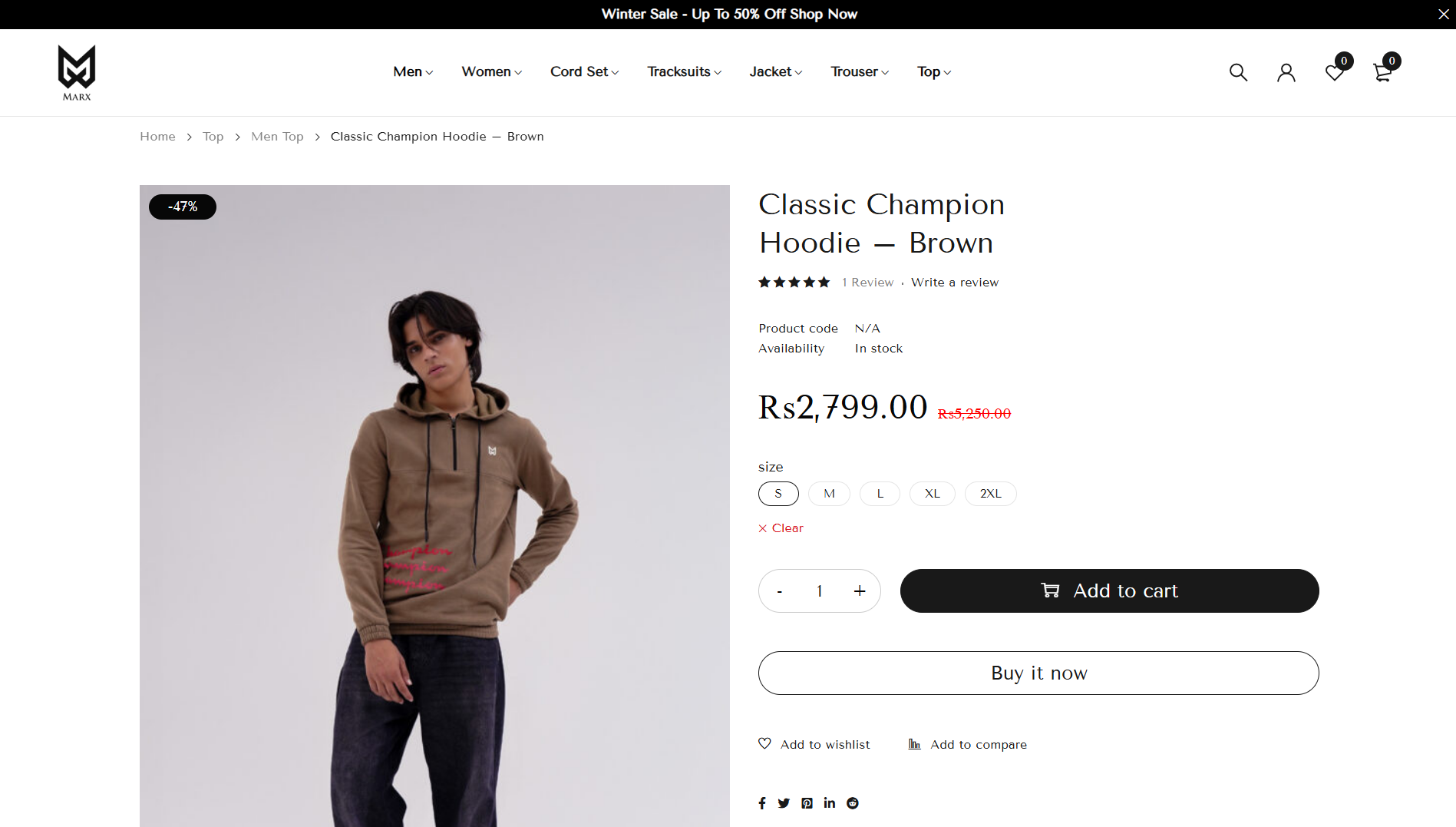Increase quantity with plus button
Screen dimensions: 1456x827
(860, 590)
